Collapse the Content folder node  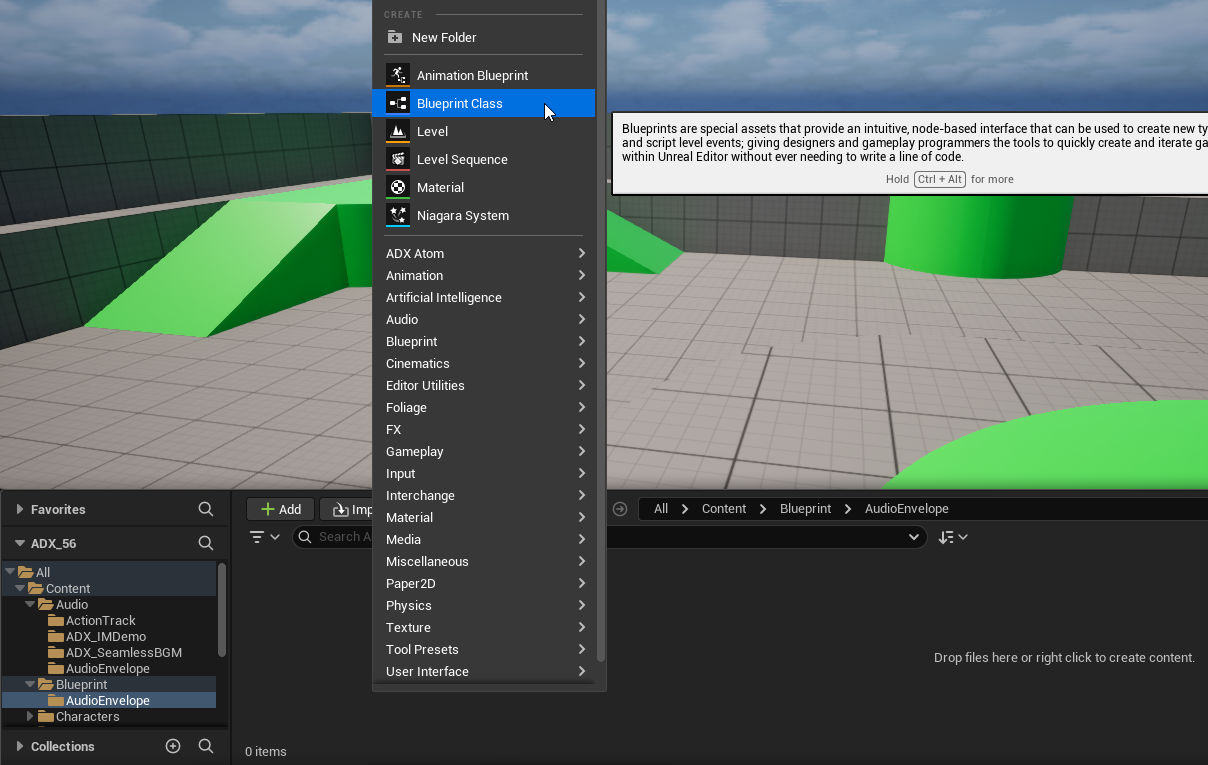coord(20,588)
